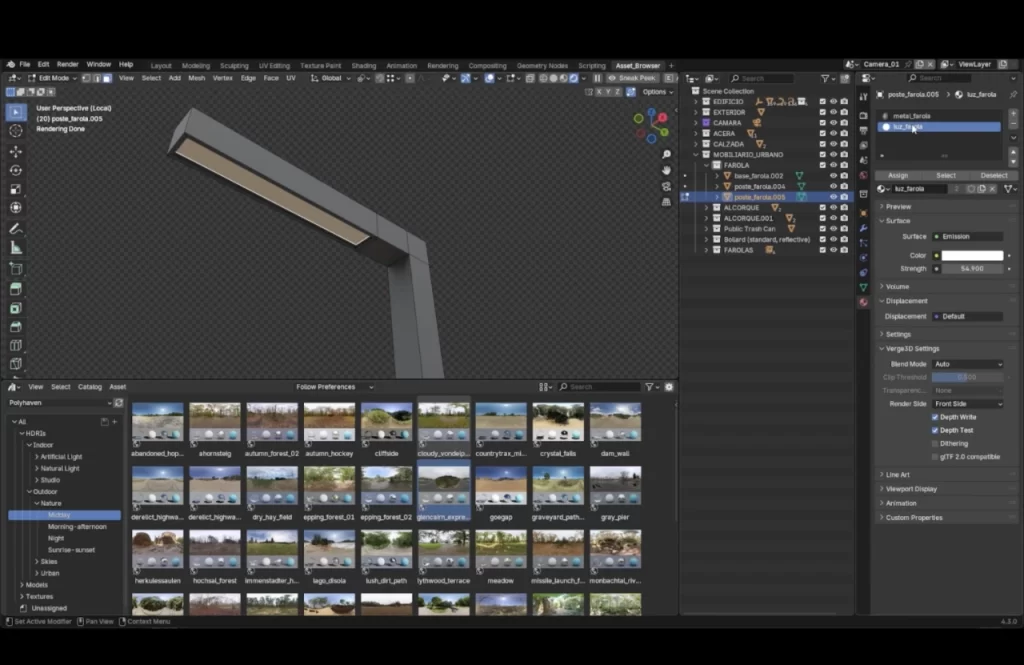Open the Blend Mode dropdown set to Auto

click(x=968, y=364)
